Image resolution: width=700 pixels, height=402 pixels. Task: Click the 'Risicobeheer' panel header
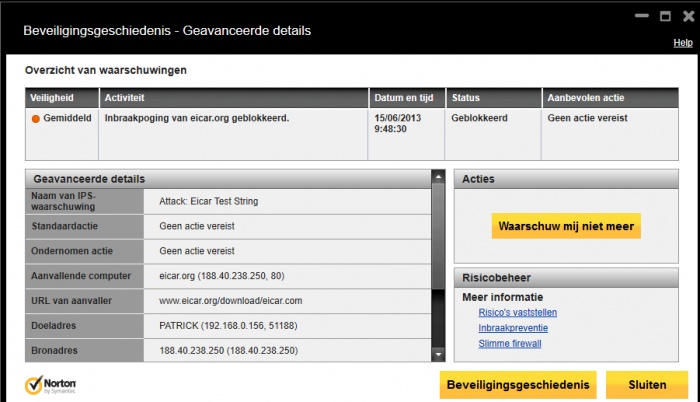tap(566, 278)
